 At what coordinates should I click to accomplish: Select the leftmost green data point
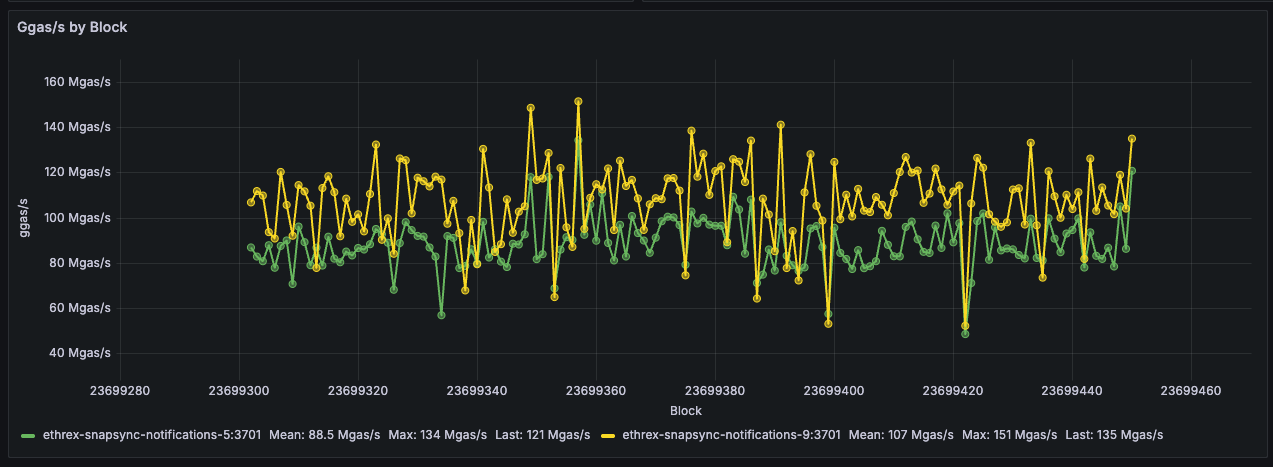[x=251, y=247]
